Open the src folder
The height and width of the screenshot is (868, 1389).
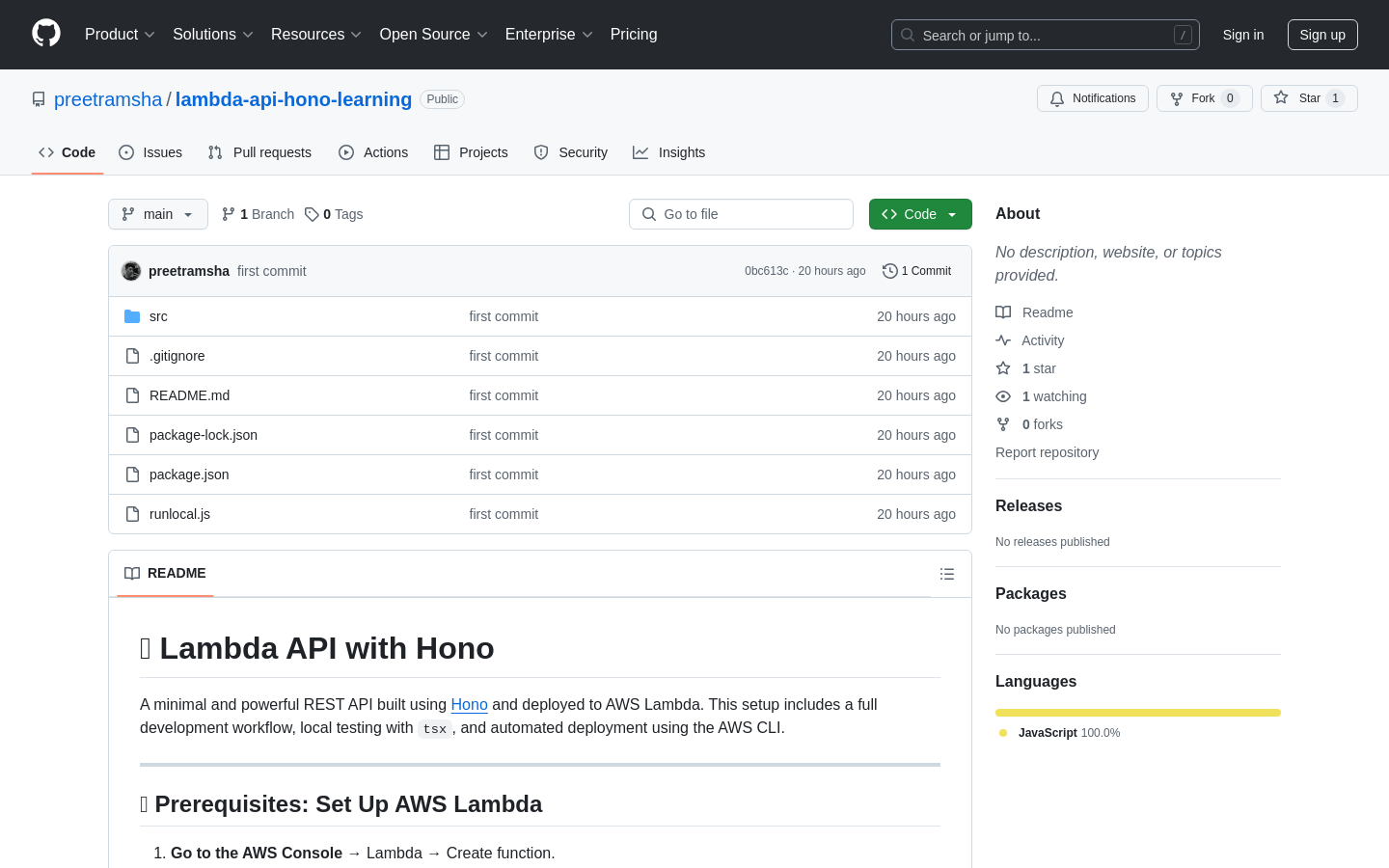158,316
